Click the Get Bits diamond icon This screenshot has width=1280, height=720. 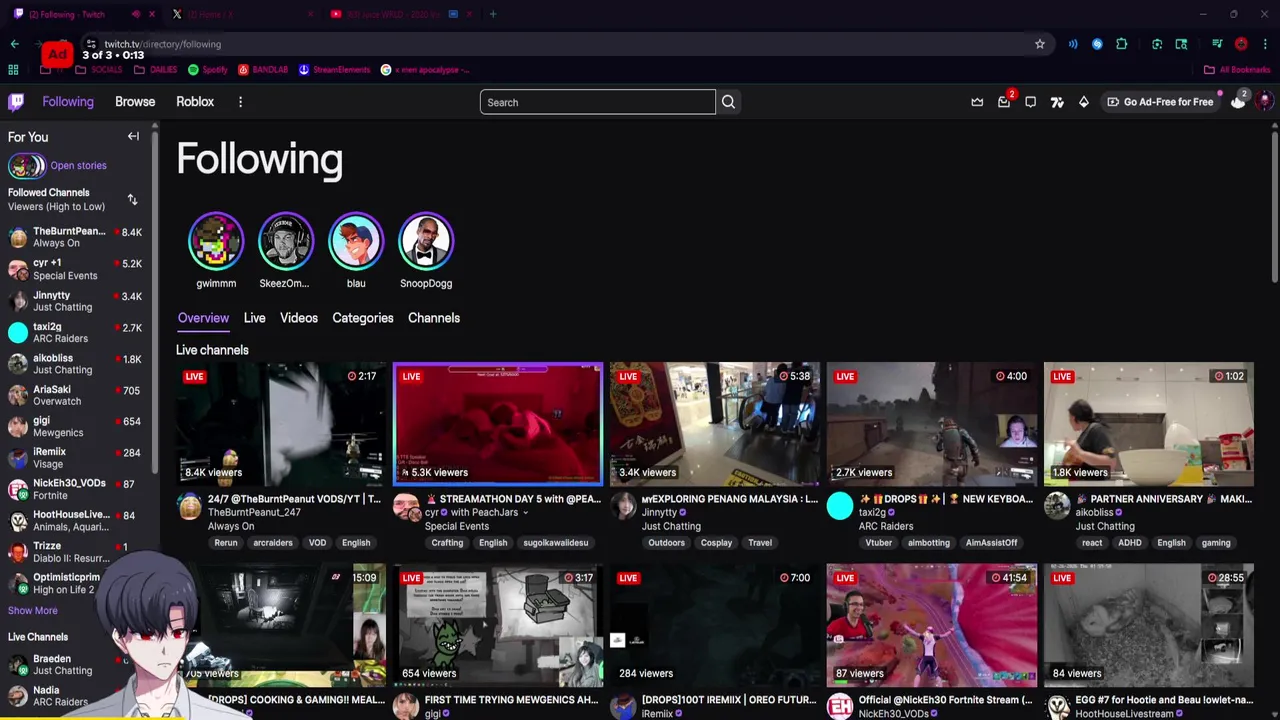pos(1083,102)
